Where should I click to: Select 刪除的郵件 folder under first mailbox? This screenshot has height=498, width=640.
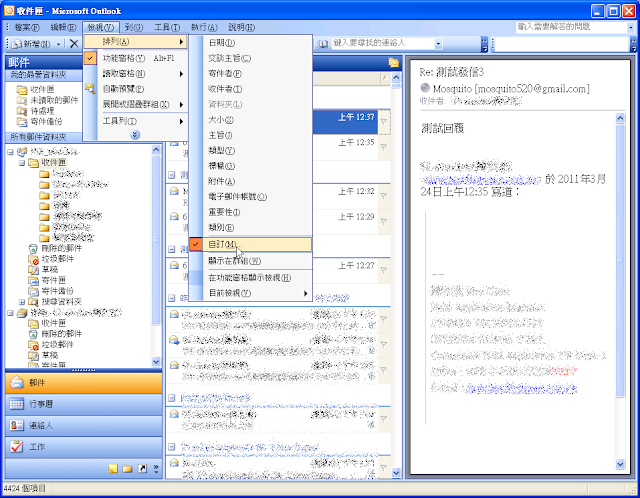(x=61, y=248)
